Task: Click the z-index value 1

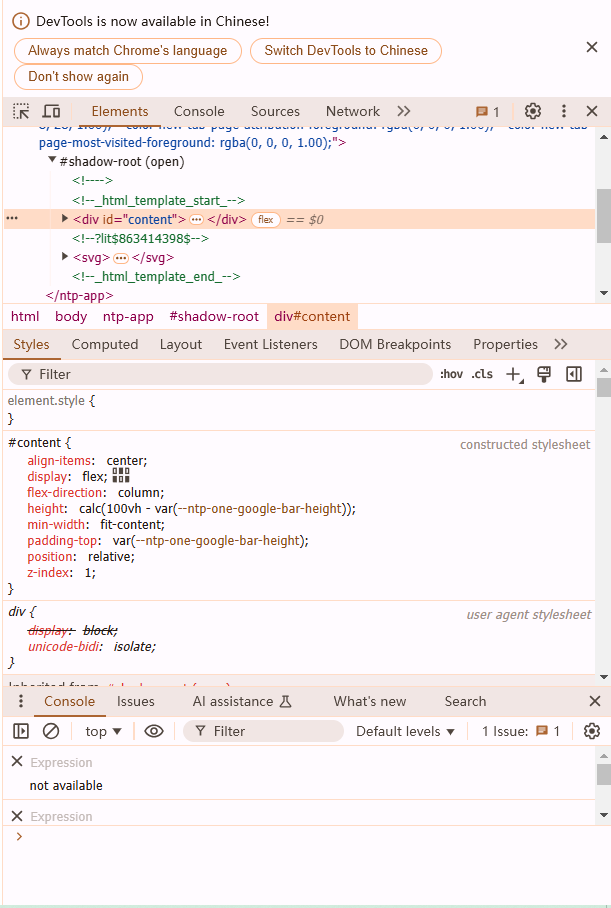Action: [89, 573]
